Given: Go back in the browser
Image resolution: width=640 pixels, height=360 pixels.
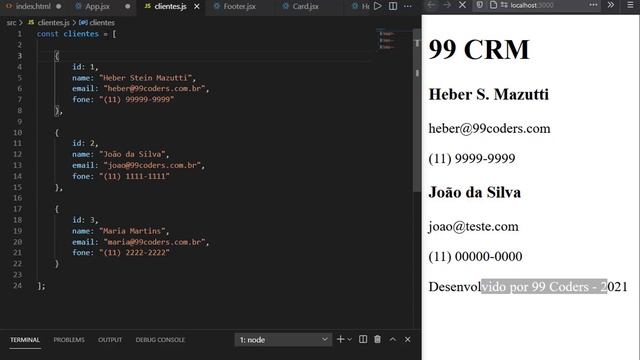Looking at the screenshot, I should (431, 5).
